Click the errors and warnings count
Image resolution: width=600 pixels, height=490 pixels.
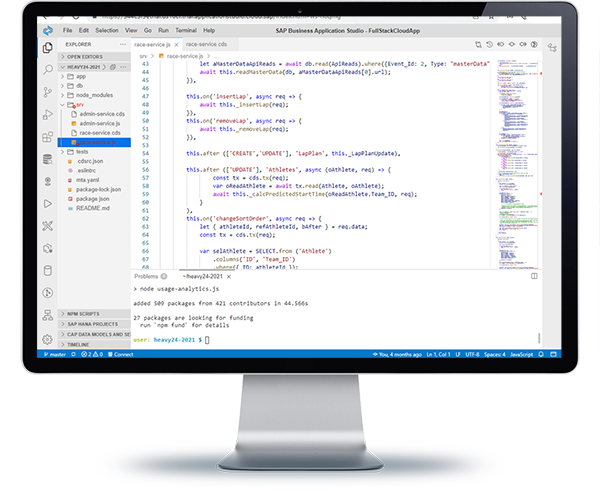(92, 355)
